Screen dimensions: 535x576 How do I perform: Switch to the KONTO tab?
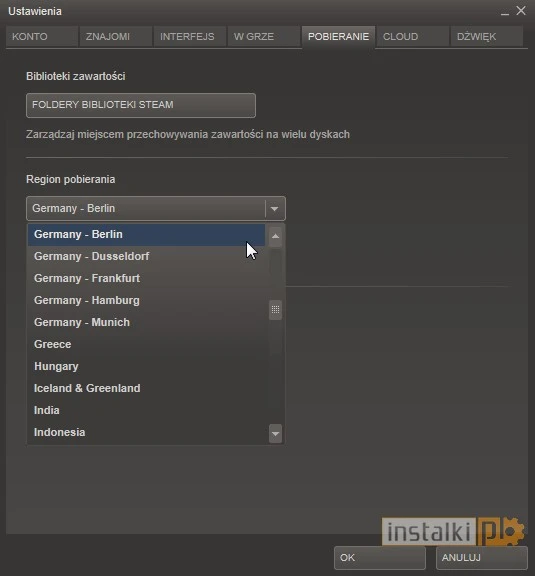[42, 36]
